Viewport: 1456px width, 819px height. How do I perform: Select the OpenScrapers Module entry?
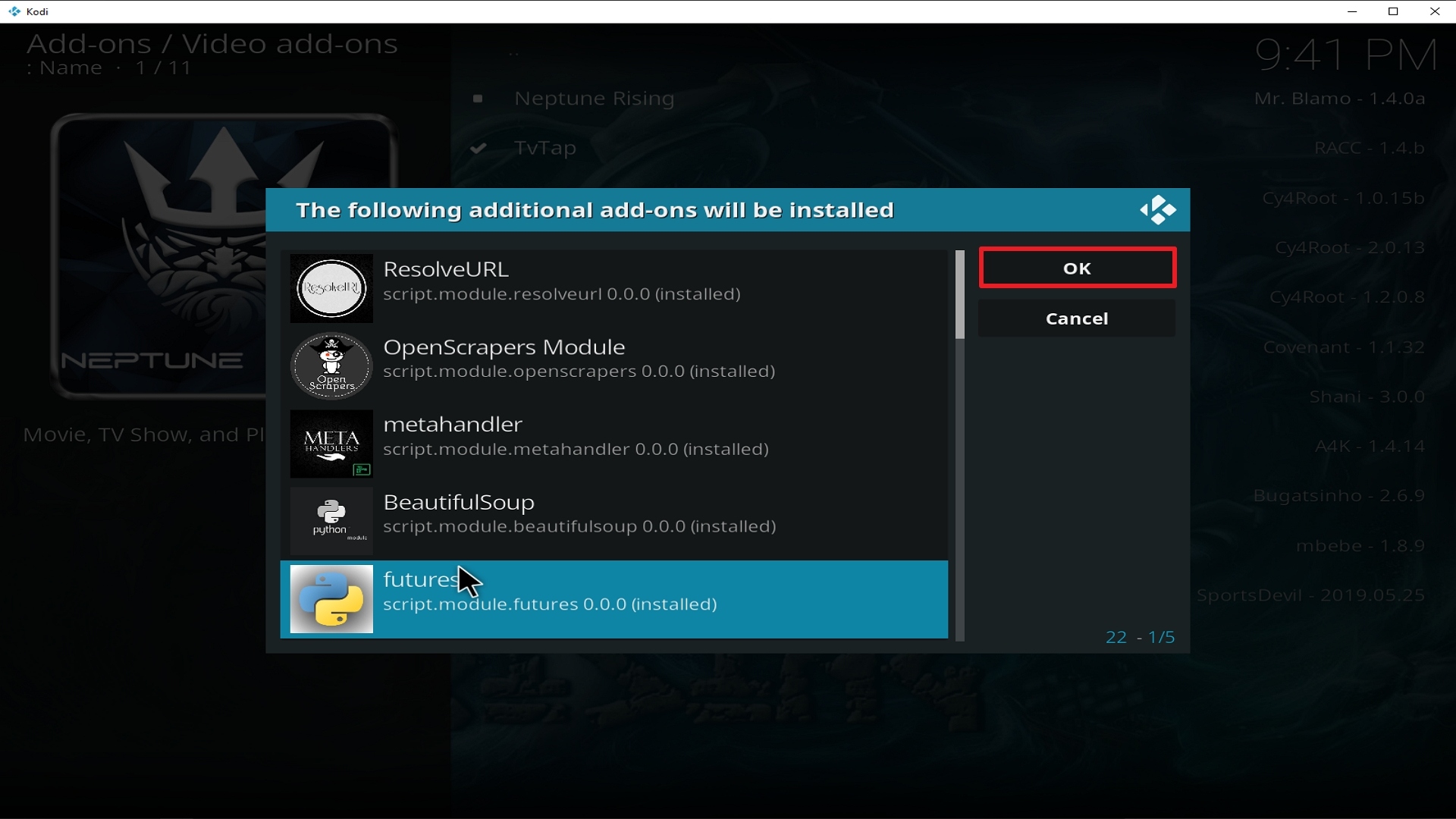[614, 366]
